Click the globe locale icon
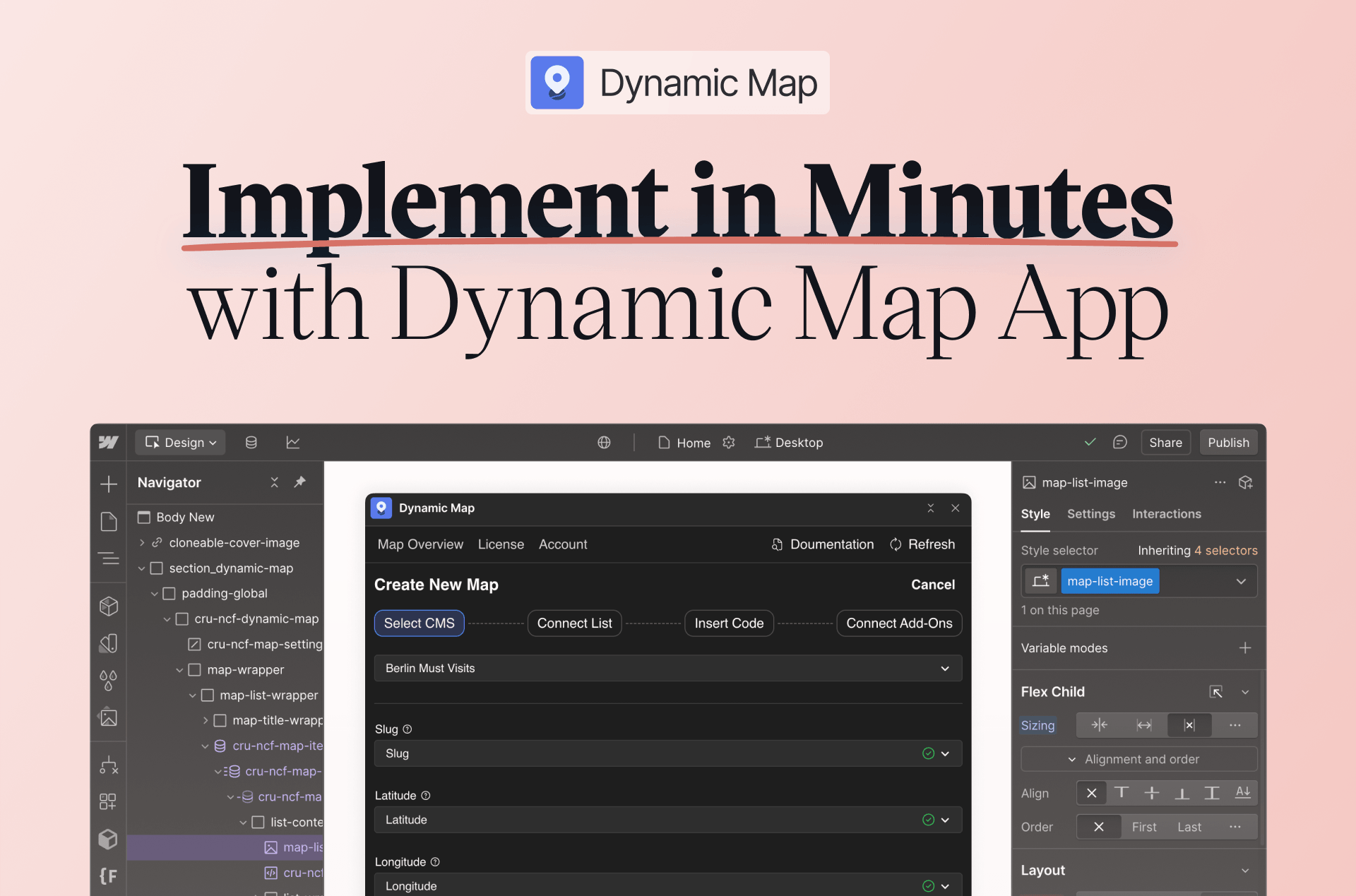Screen dimensions: 1356x896 coord(604,443)
